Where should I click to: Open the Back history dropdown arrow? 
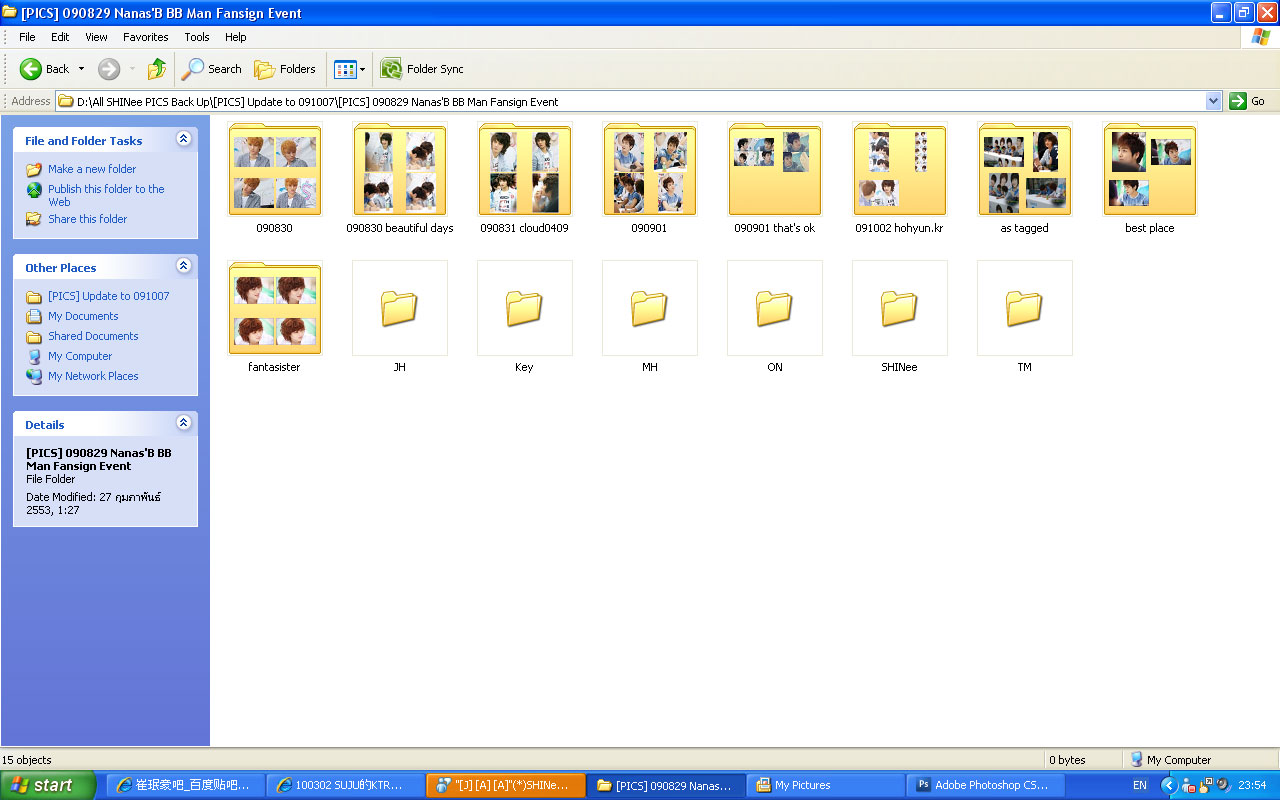pyautogui.click(x=82, y=69)
